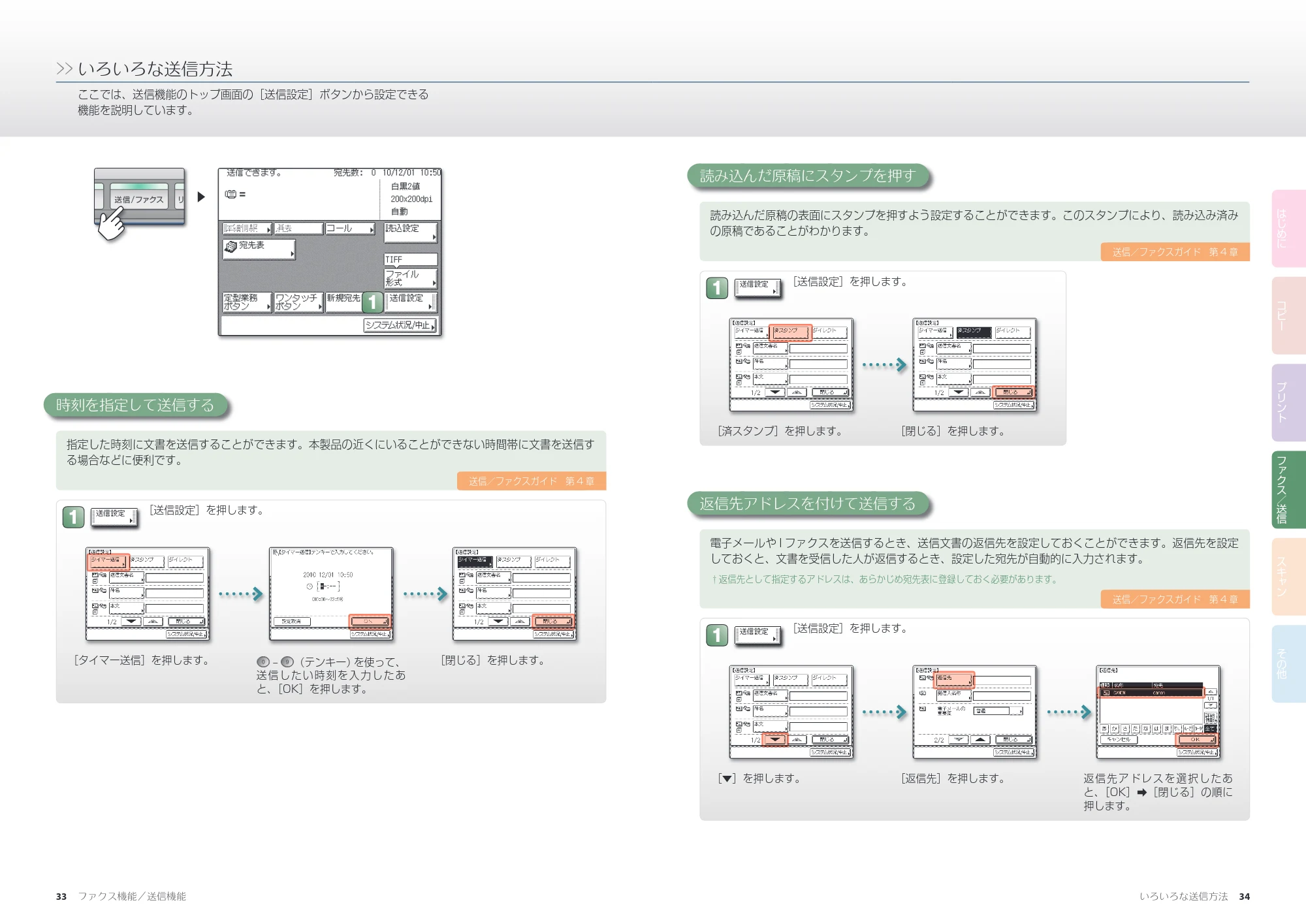Open ファイル形式 file format selector
This screenshot has width=1306, height=924.
411,279
